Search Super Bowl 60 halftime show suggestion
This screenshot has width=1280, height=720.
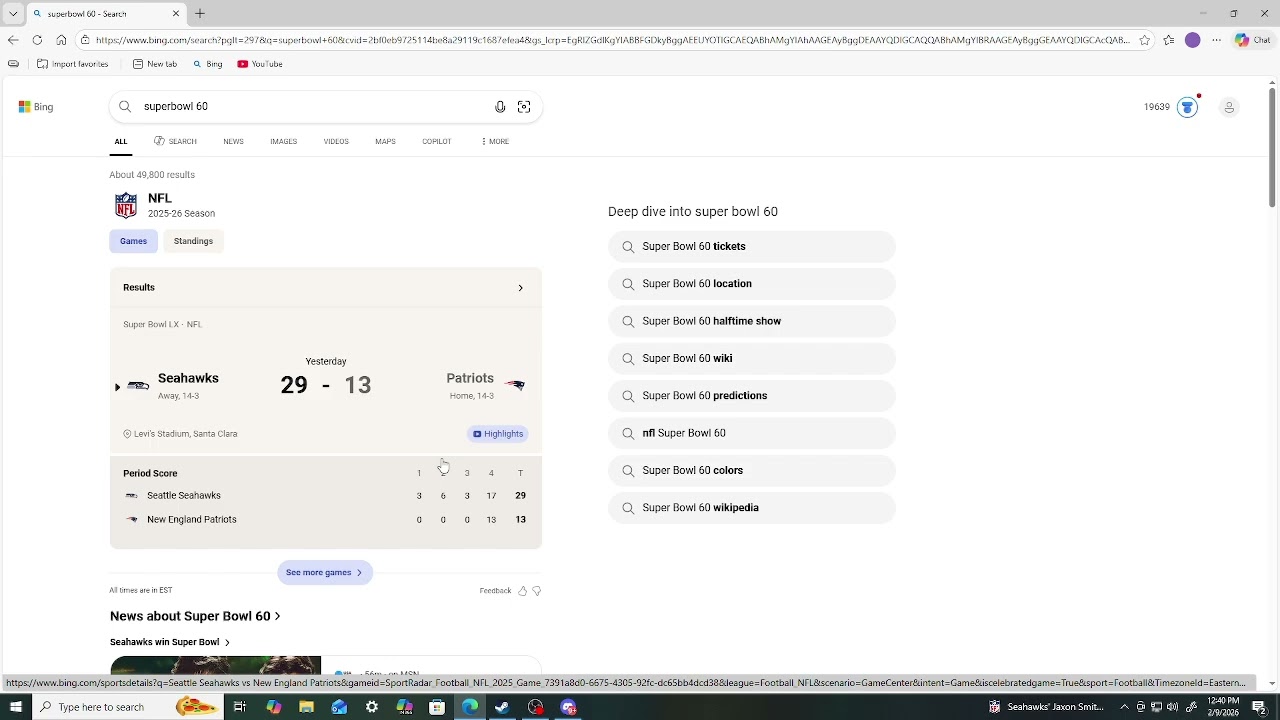[751, 321]
